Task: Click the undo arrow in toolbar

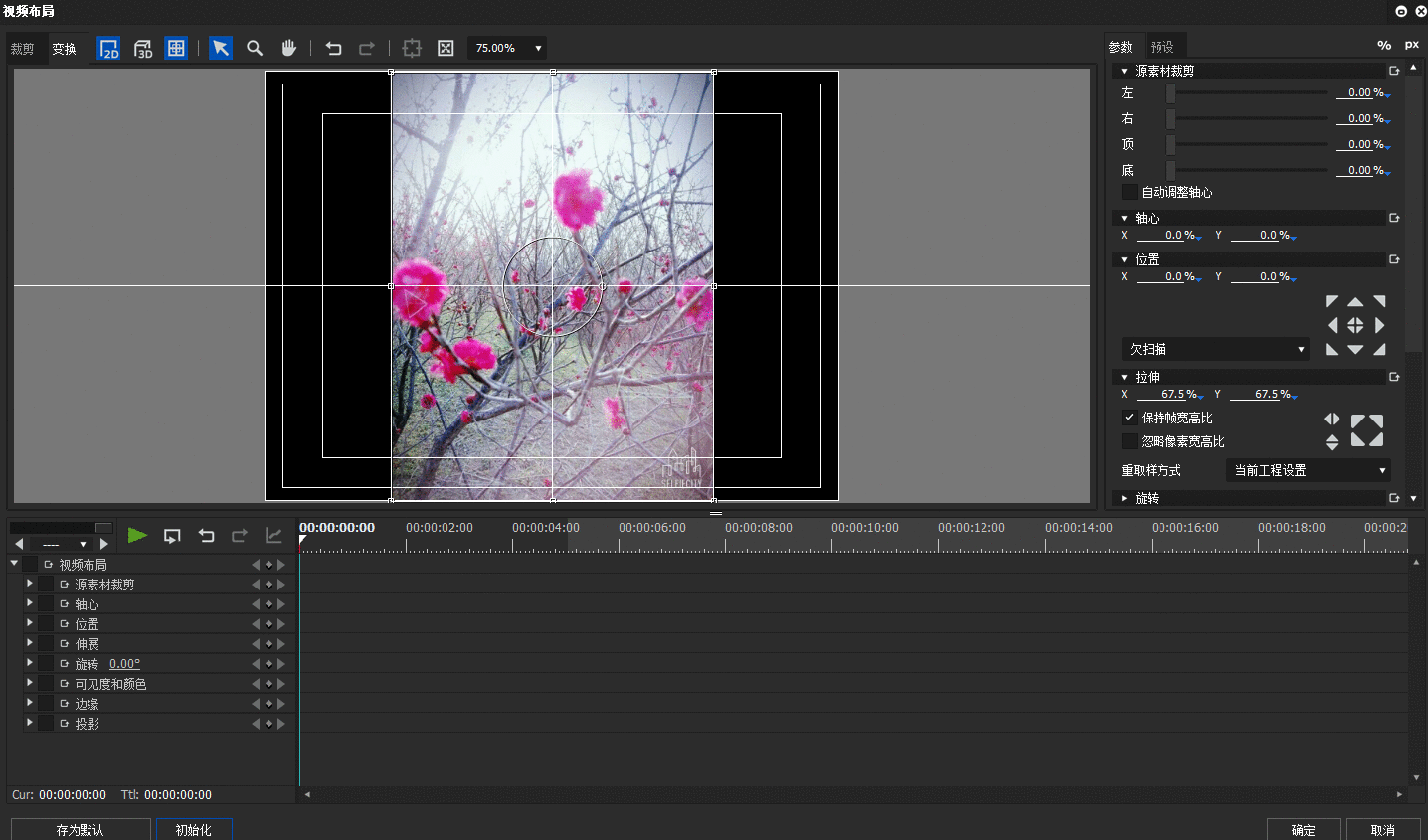Action: (x=334, y=48)
